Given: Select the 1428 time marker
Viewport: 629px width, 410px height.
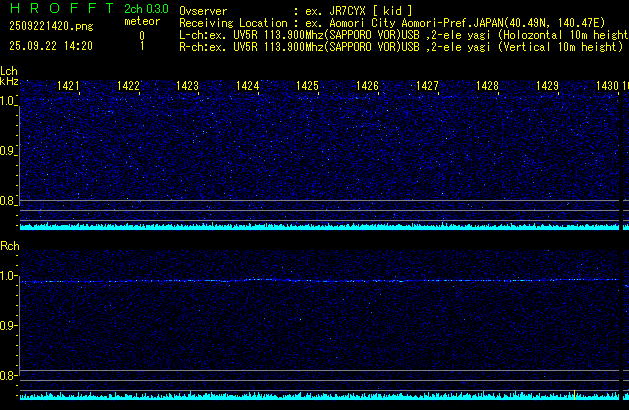Looking at the screenshot, I should click(487, 86).
